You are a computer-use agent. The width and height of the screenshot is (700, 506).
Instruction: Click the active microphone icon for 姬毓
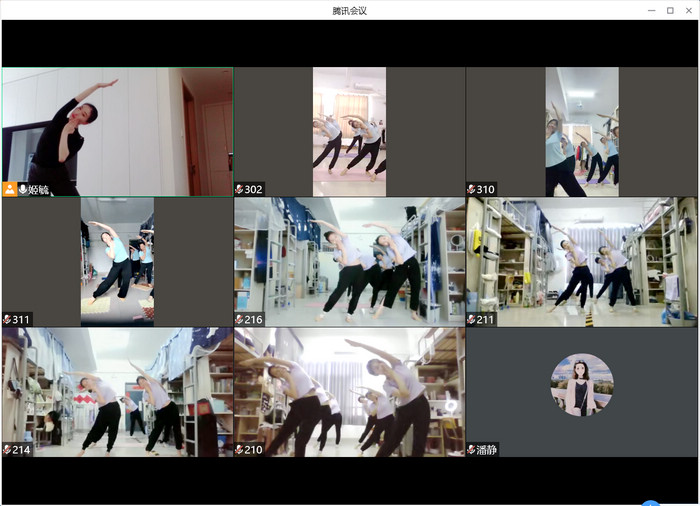pos(23,189)
